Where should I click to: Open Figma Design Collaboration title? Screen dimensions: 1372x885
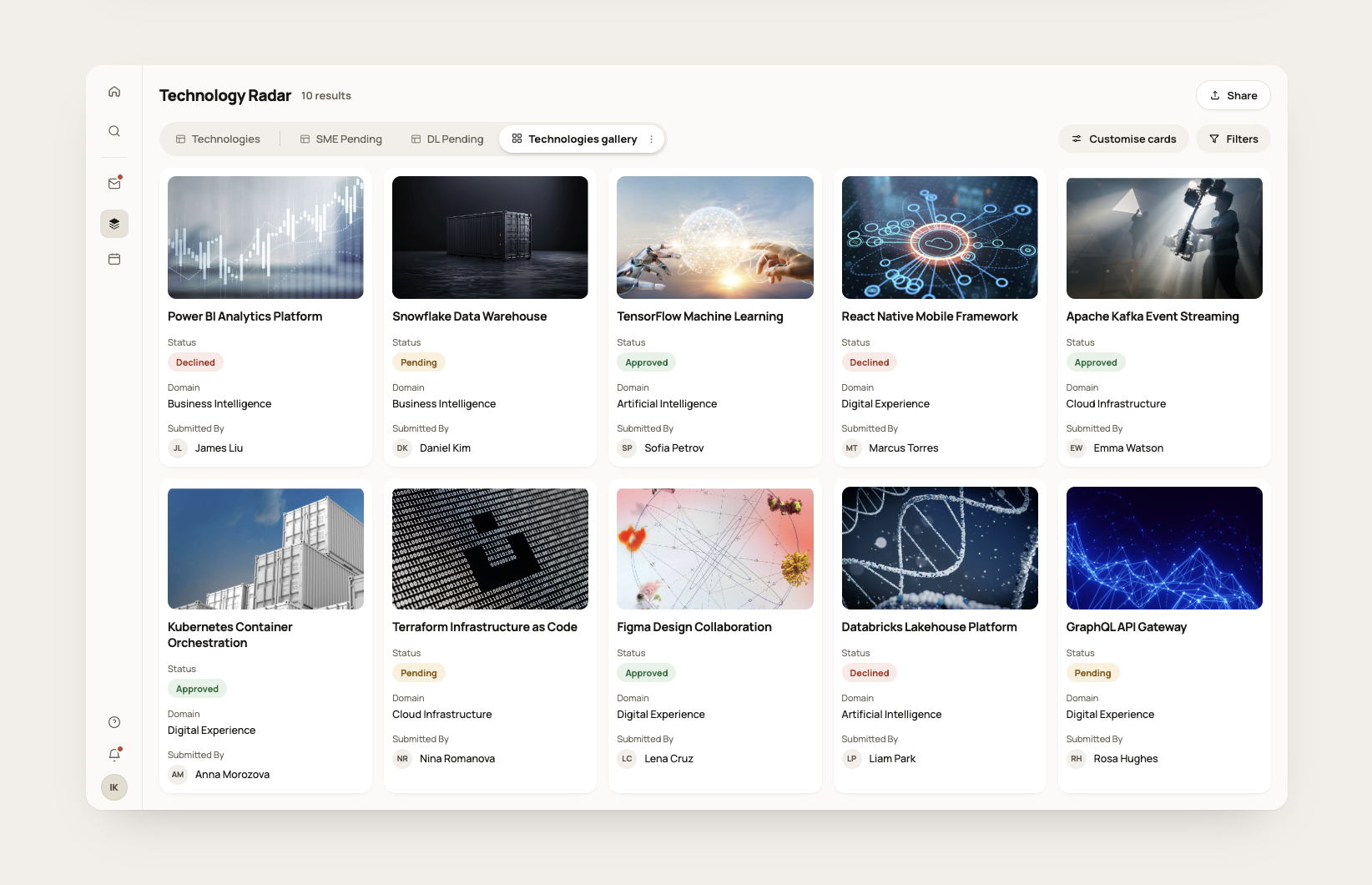(x=694, y=627)
